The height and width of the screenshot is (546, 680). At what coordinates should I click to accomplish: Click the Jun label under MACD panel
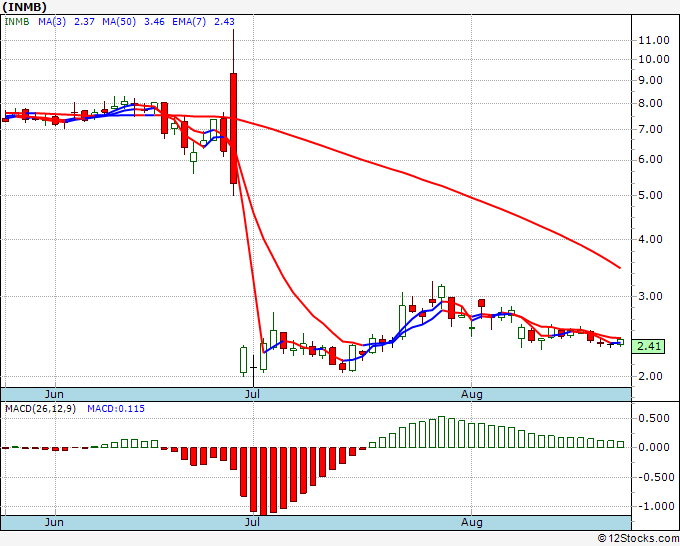pos(54,522)
